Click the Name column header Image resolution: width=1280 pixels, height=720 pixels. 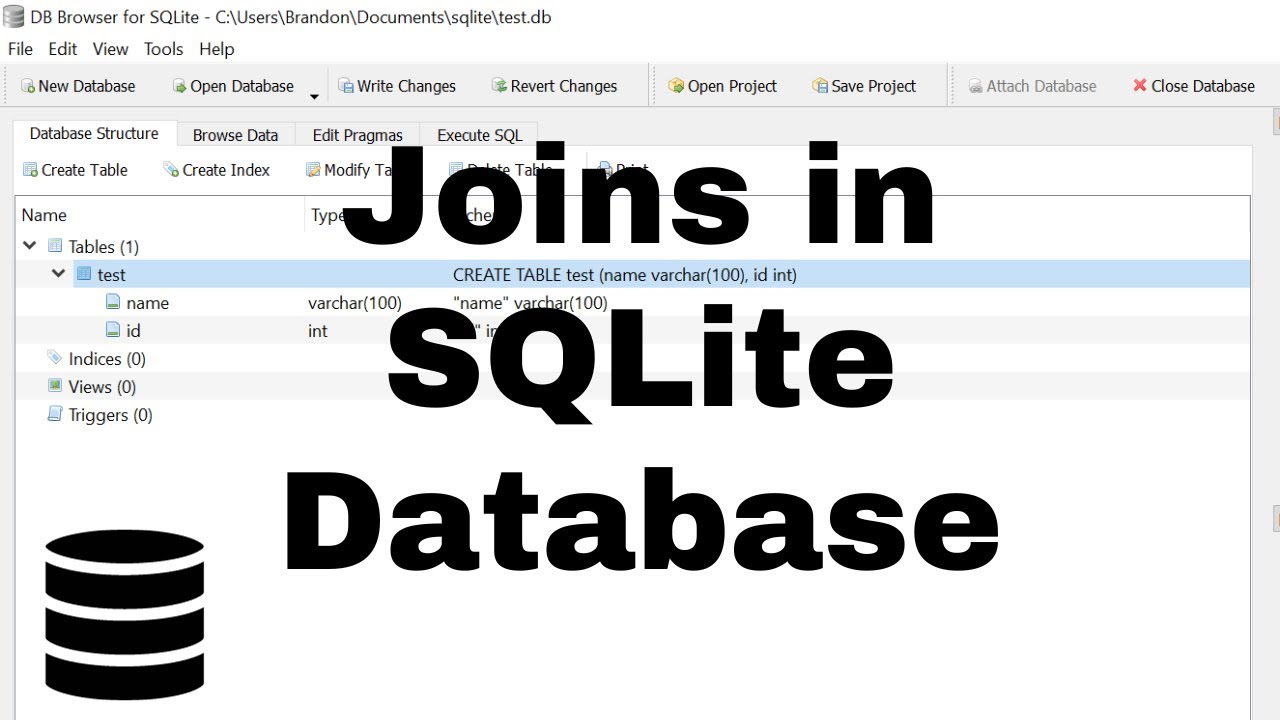(161, 215)
